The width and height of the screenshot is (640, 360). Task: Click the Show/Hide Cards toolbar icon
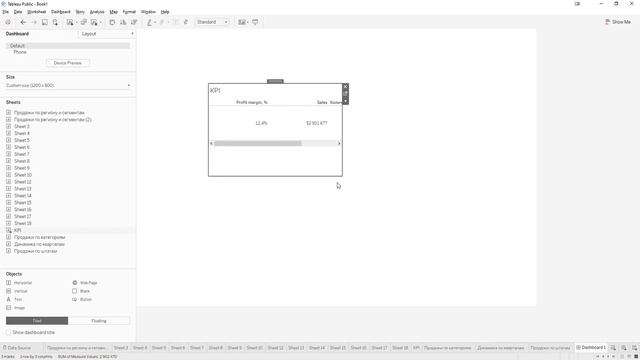(x=242, y=22)
